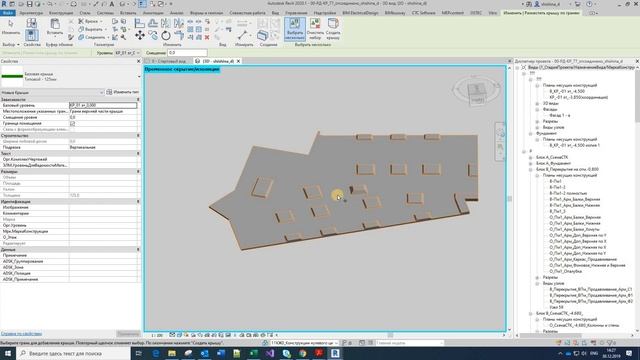The width and height of the screenshot is (640, 360).
Task: Expand the Блок А_СхемаСТК tree node
Action: [x=531, y=157]
